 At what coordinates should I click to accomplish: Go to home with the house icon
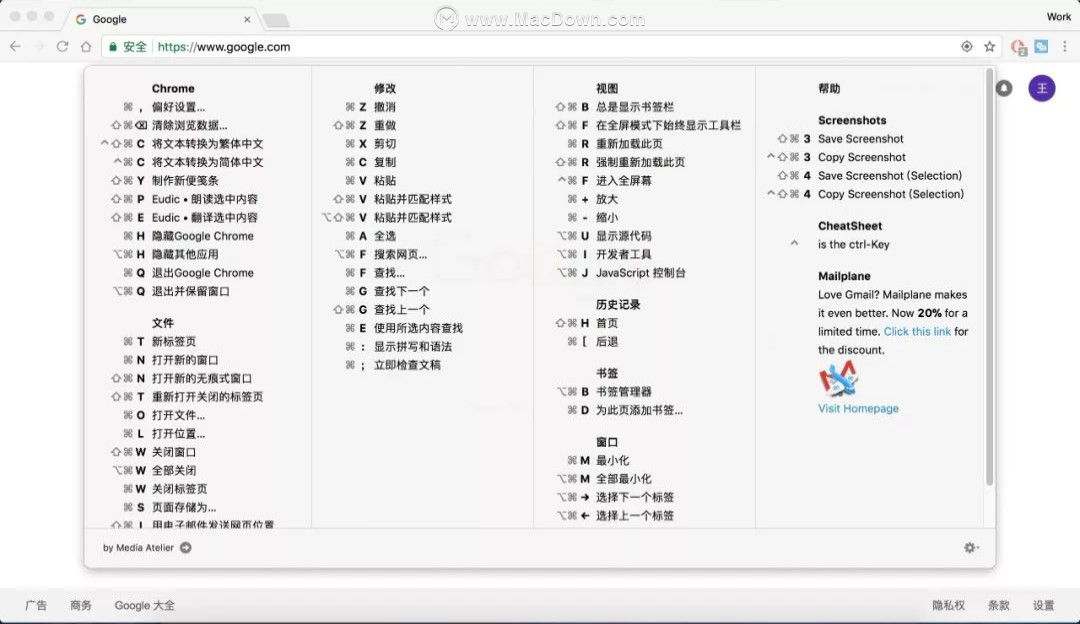[x=85, y=47]
